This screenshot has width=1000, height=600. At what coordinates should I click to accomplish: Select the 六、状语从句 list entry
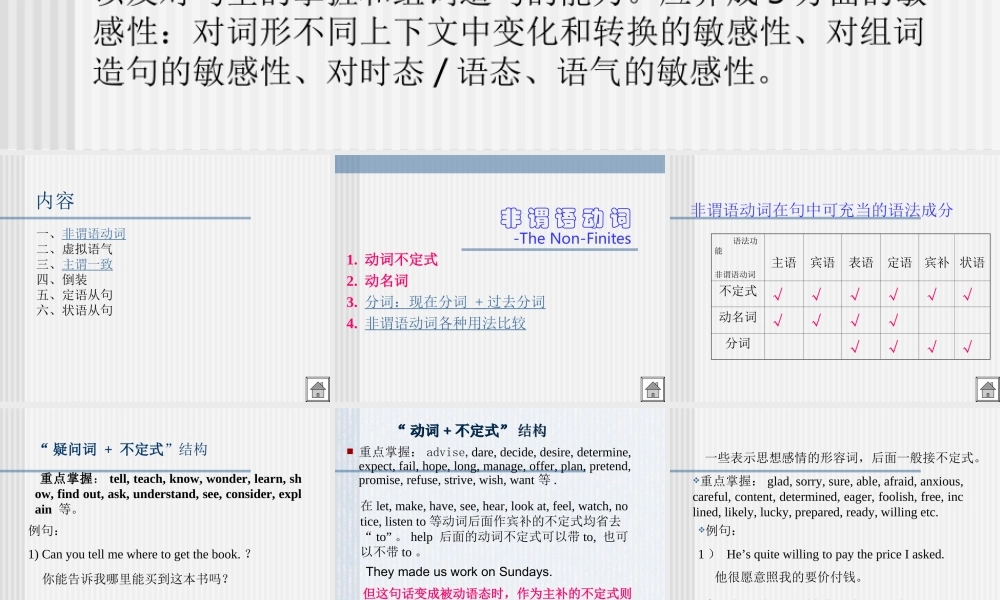[75, 310]
